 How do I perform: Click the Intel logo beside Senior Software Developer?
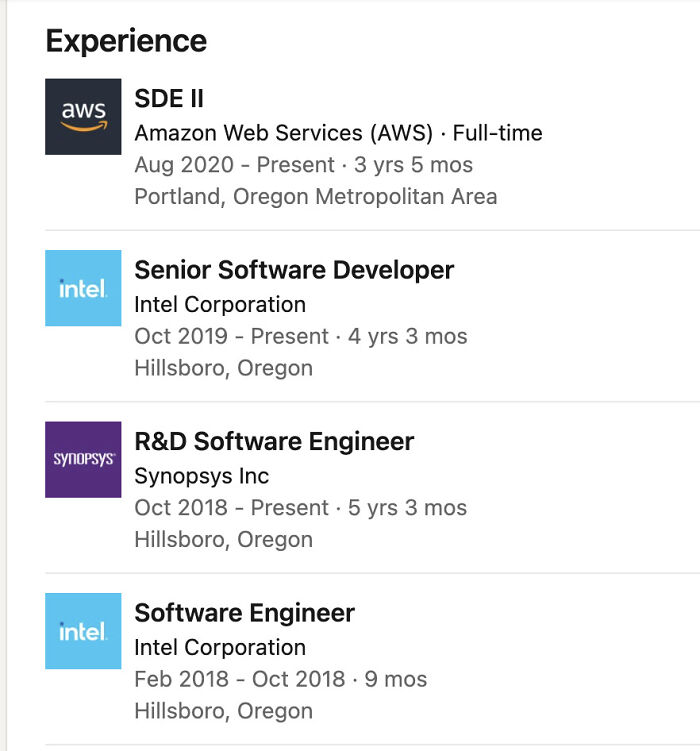(83, 288)
